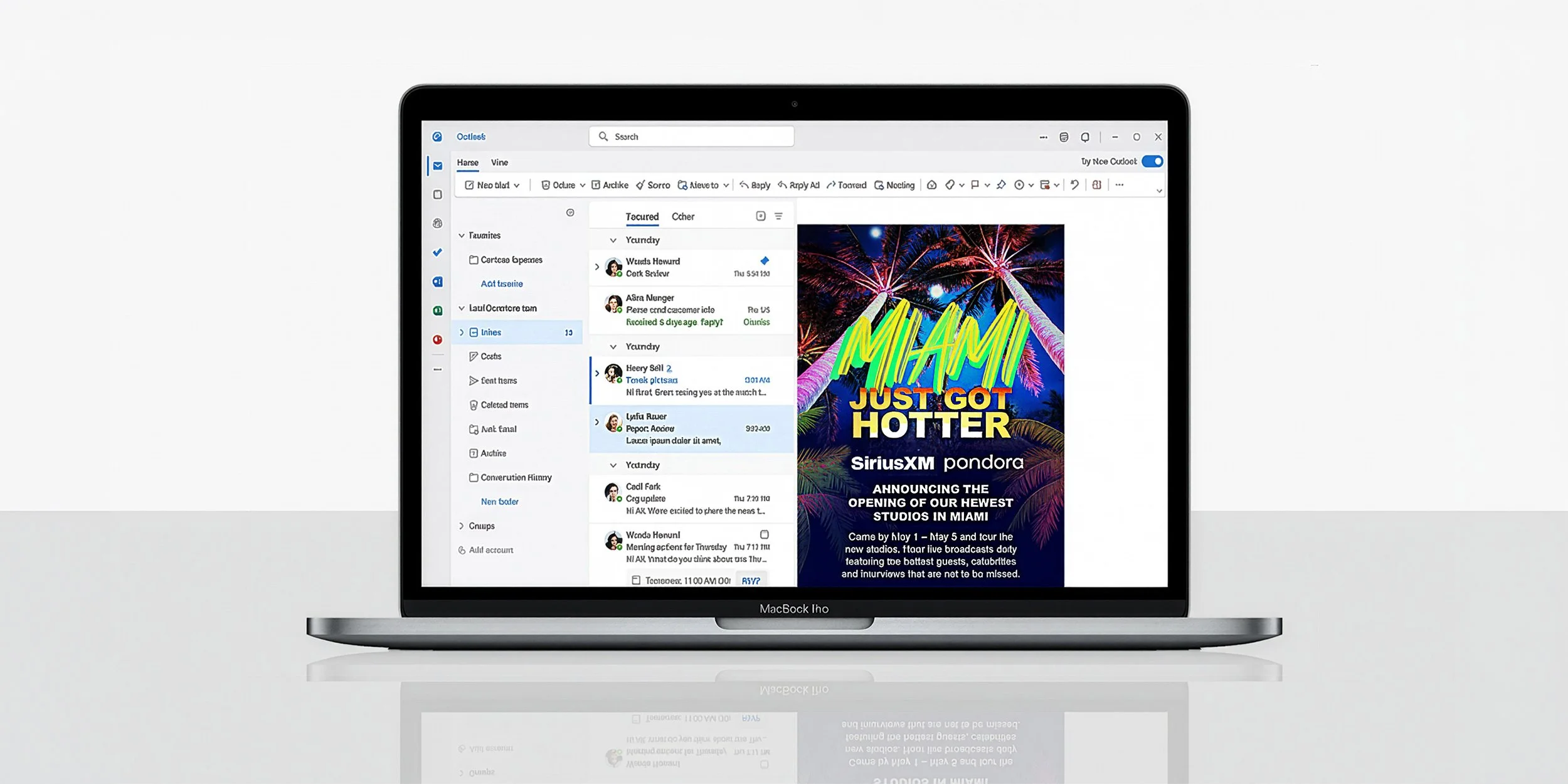Expand the Inies folder chevron
1568x784 pixels.
click(x=462, y=332)
